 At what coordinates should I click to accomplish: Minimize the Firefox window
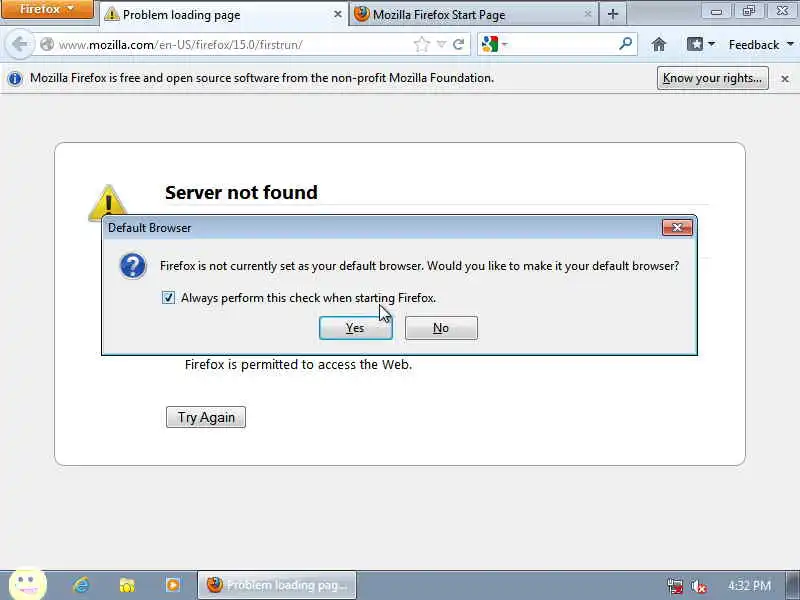pyautogui.click(x=716, y=11)
